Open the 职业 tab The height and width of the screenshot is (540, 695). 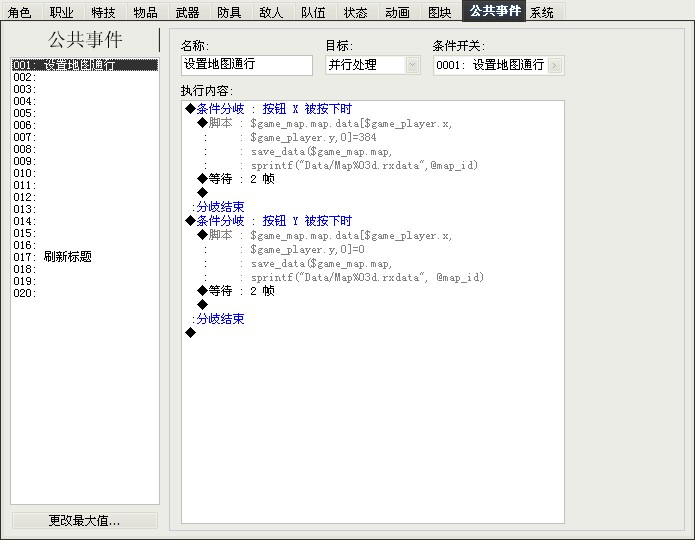[x=62, y=12]
